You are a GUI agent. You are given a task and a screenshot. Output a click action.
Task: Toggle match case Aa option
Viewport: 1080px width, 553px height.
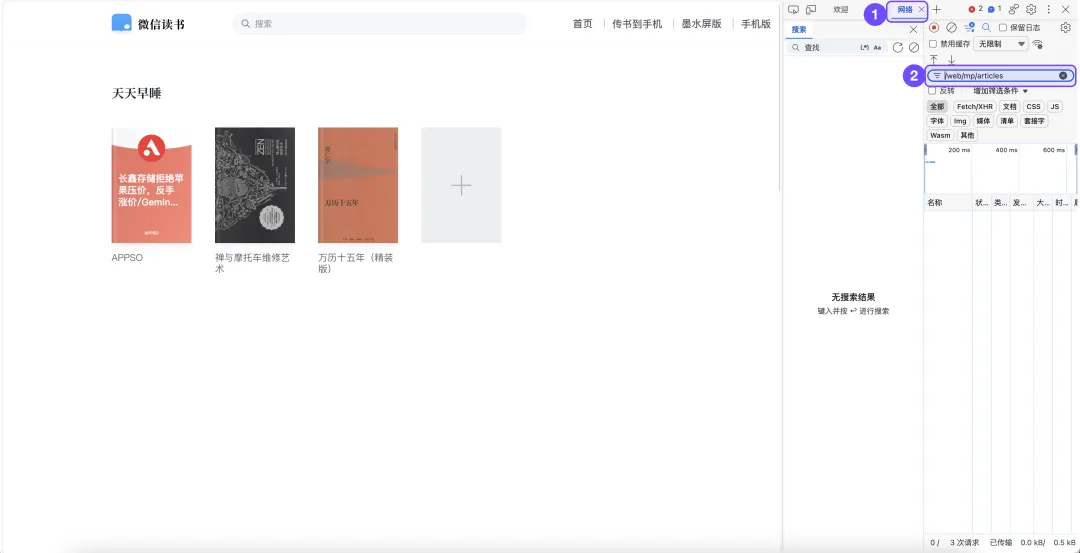point(878,48)
